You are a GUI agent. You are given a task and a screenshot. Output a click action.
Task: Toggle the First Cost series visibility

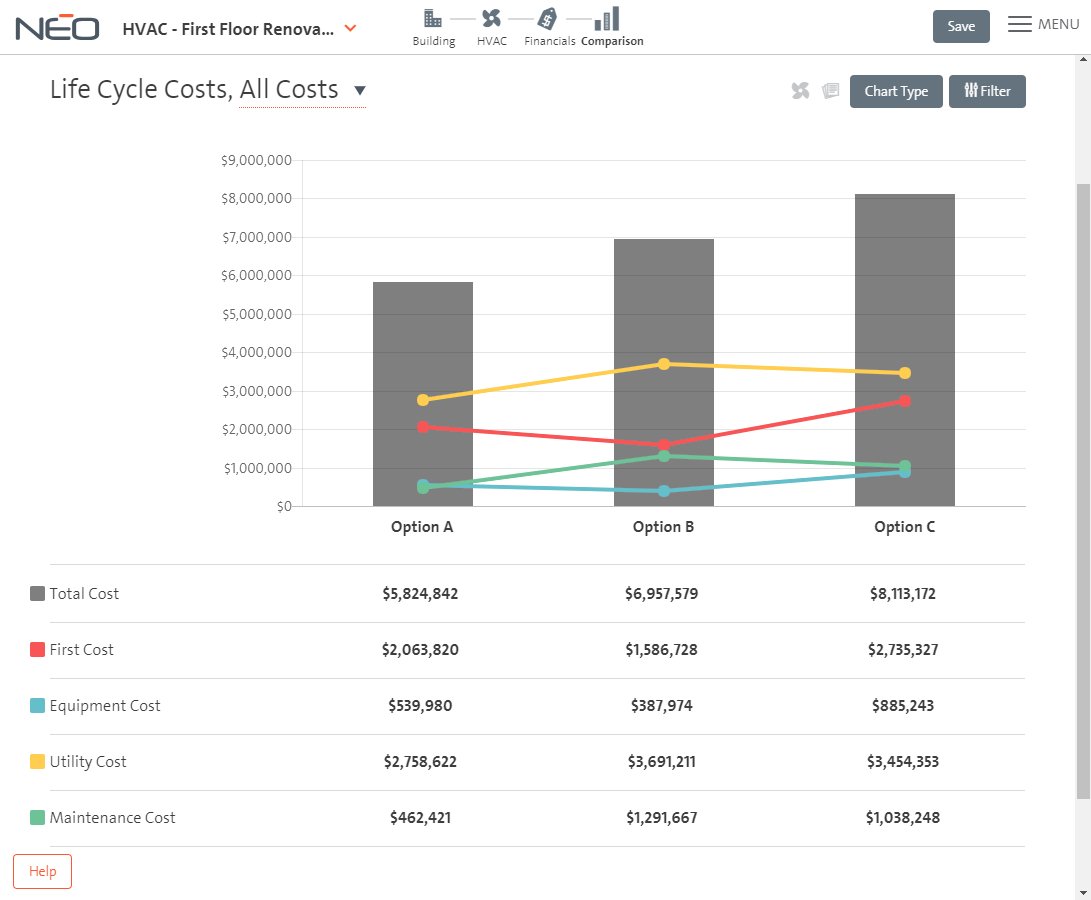[x=35, y=649]
